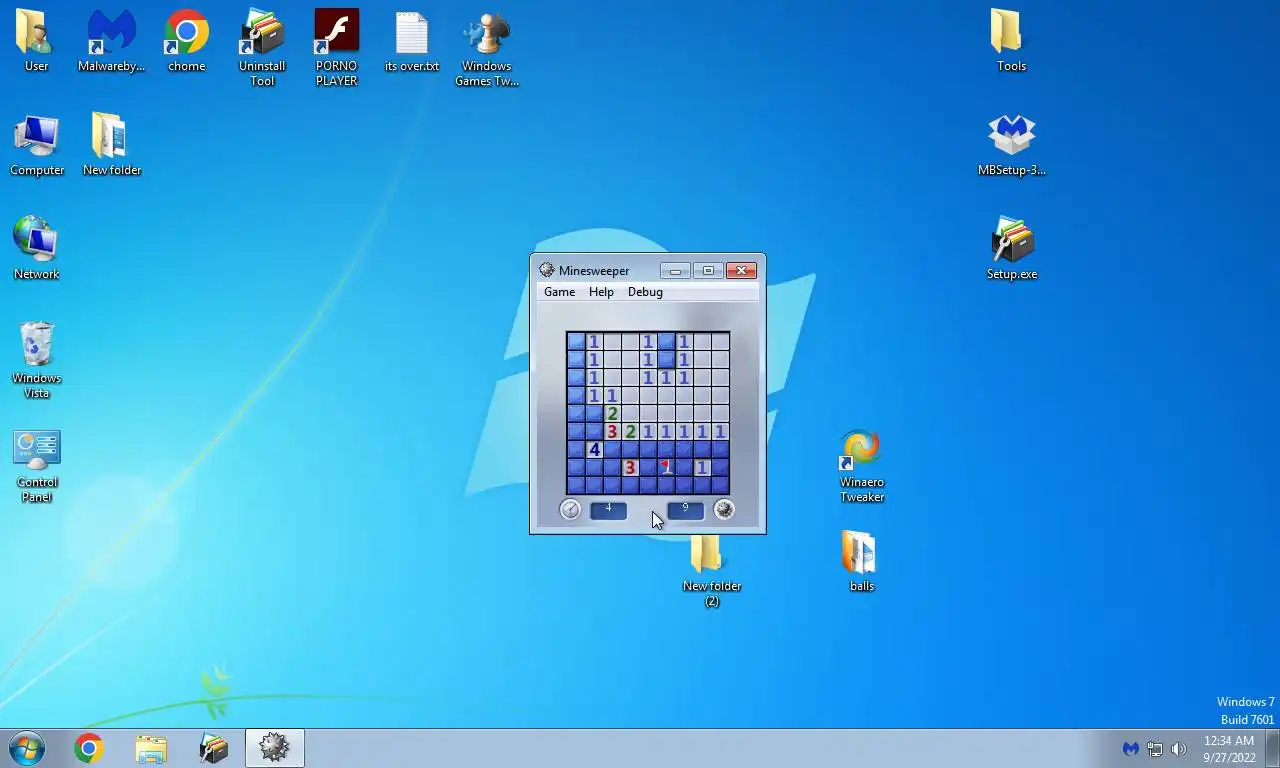
Task: Click the Uninstall Tool taskbar icon
Action: click(213, 747)
